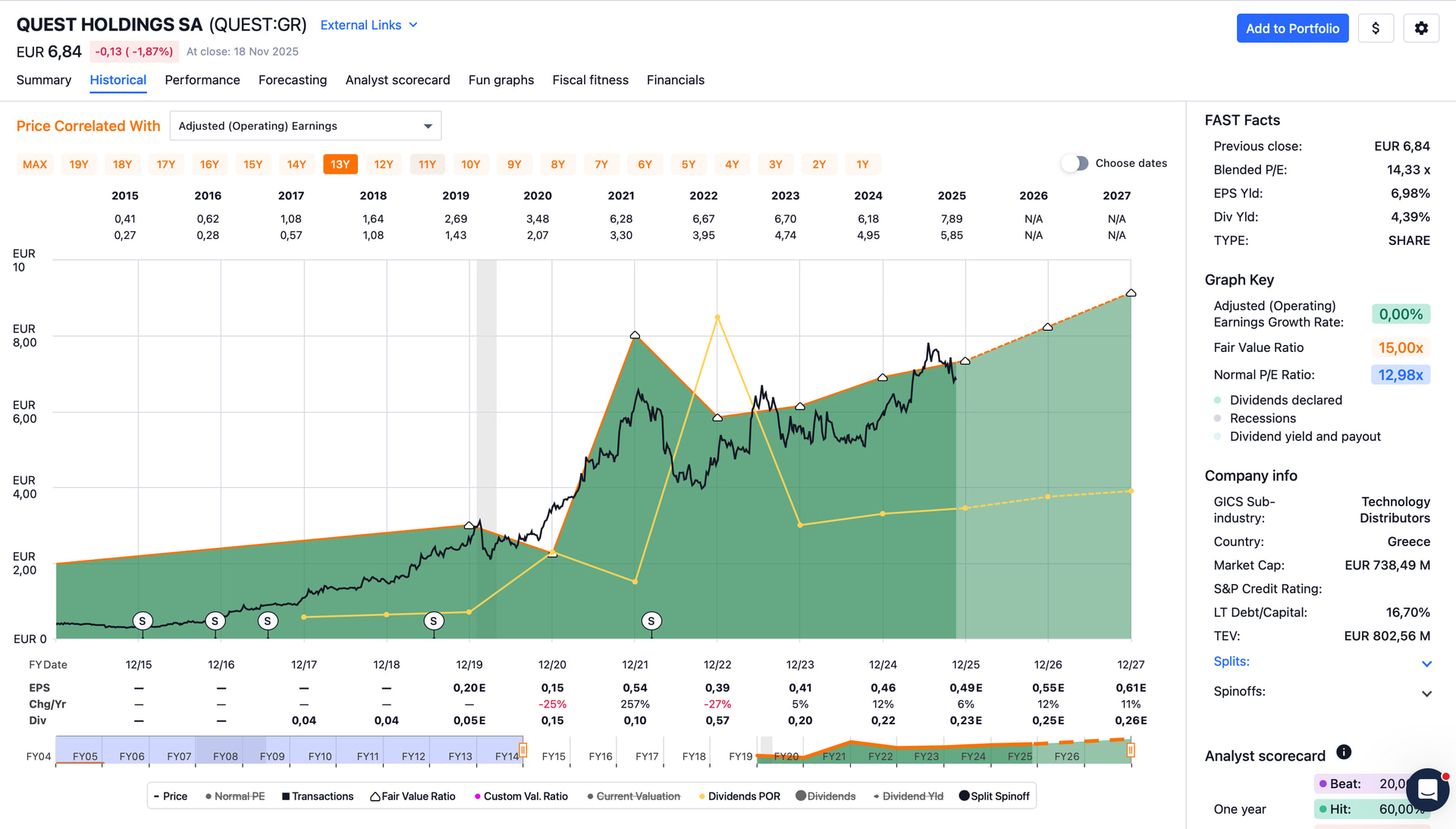Viewport: 1456px width, 829px height.
Task: Expand the Splits section
Action: 1426,664
